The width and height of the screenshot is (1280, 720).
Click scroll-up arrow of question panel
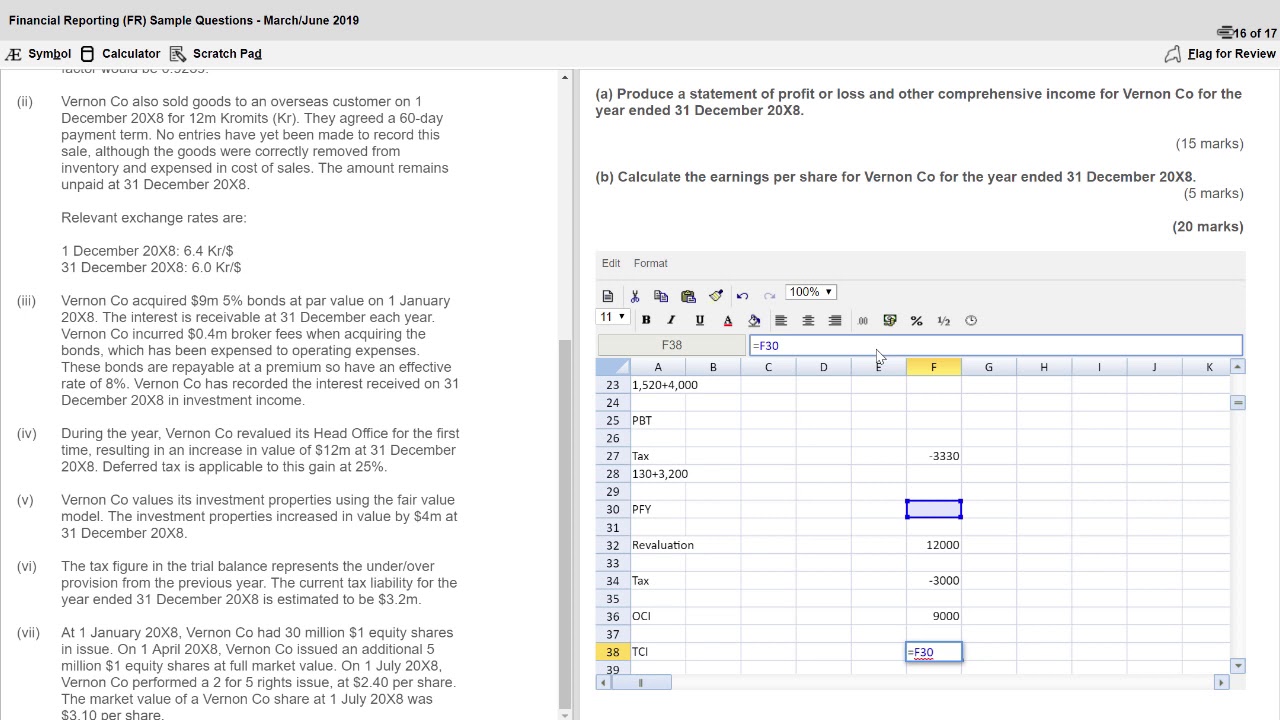pyautogui.click(x=565, y=78)
